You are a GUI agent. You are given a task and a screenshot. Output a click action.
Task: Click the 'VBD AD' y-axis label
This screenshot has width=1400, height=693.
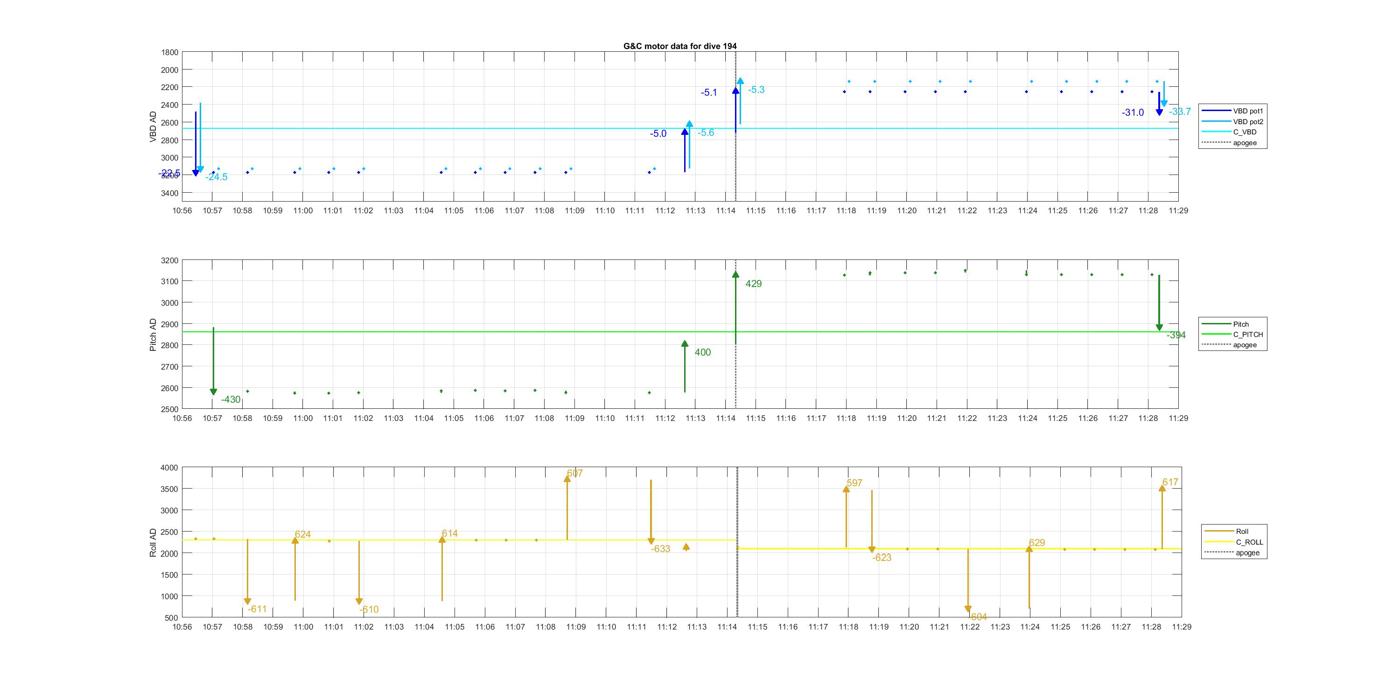(154, 126)
